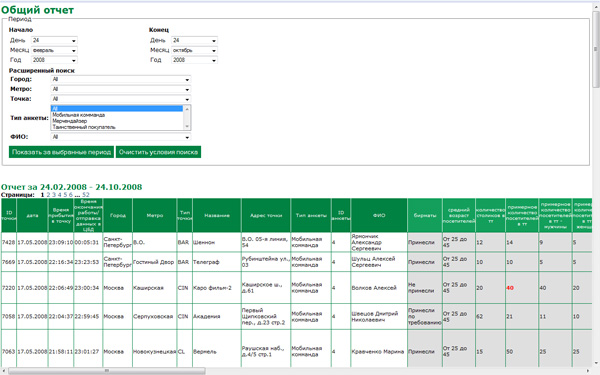Open the start day dropdown
Screen dimensions: 600x375
click(54, 40)
